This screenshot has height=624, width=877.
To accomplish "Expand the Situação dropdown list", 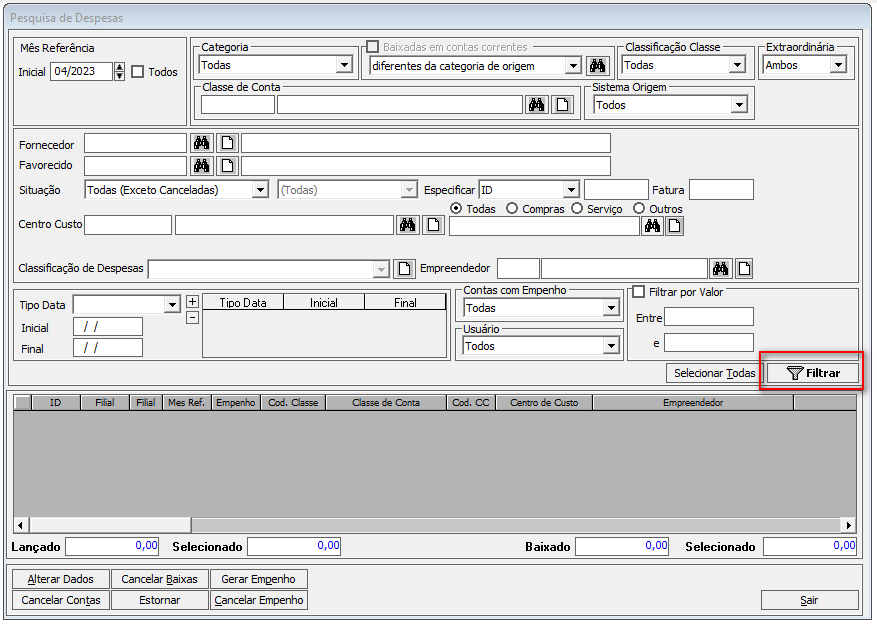I will coord(260,190).
